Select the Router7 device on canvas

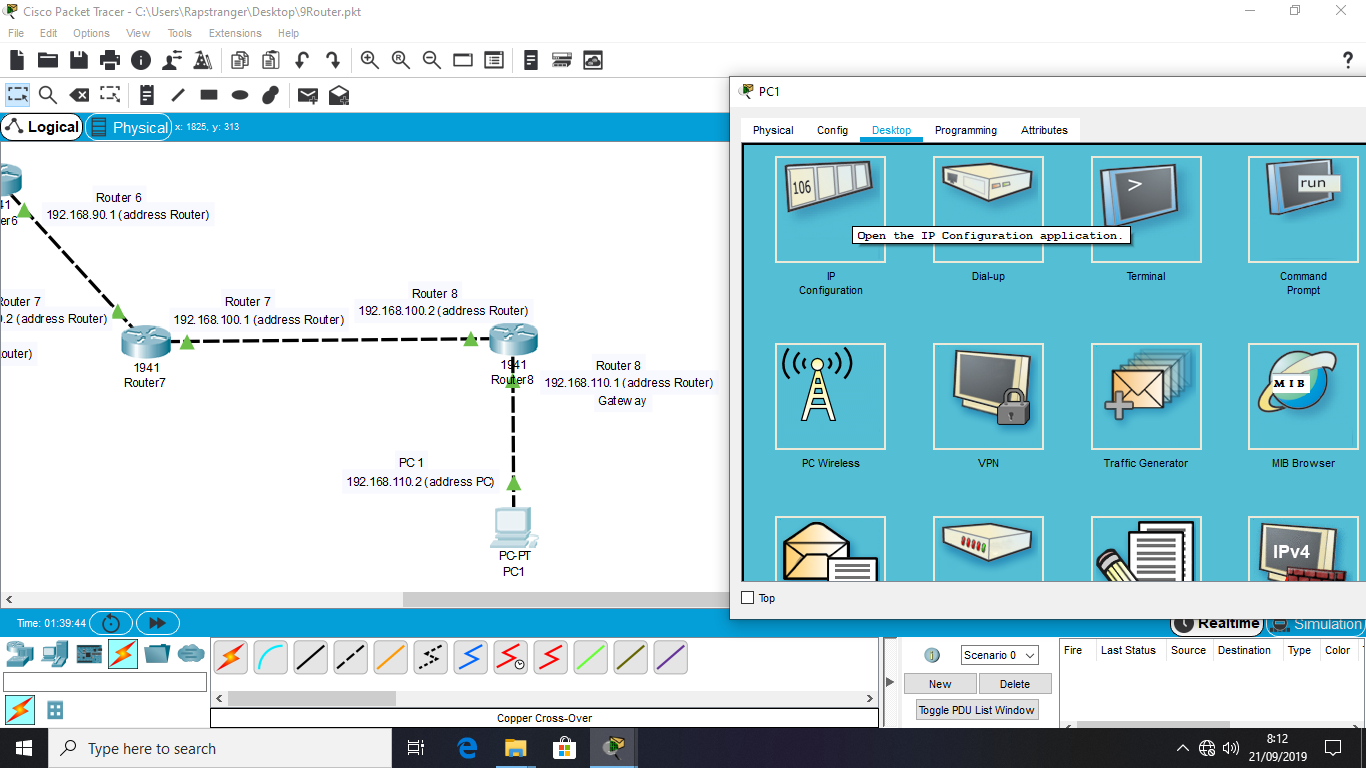point(146,343)
